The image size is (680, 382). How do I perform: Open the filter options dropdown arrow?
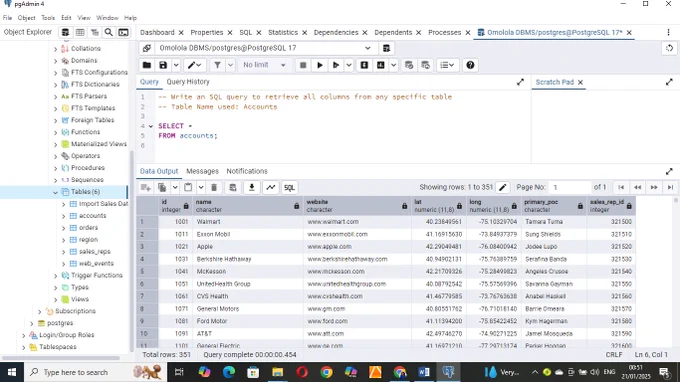(230, 65)
